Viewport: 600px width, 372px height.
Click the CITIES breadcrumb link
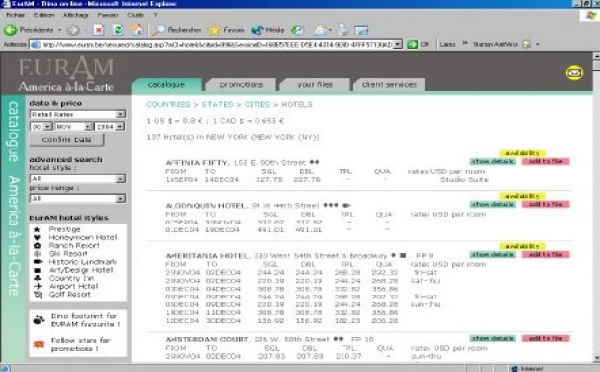coord(257,104)
